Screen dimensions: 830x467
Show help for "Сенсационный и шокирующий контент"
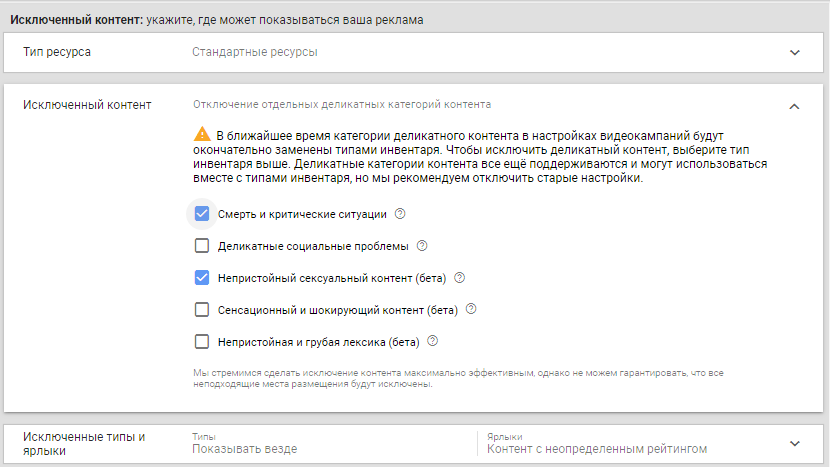pos(471,310)
